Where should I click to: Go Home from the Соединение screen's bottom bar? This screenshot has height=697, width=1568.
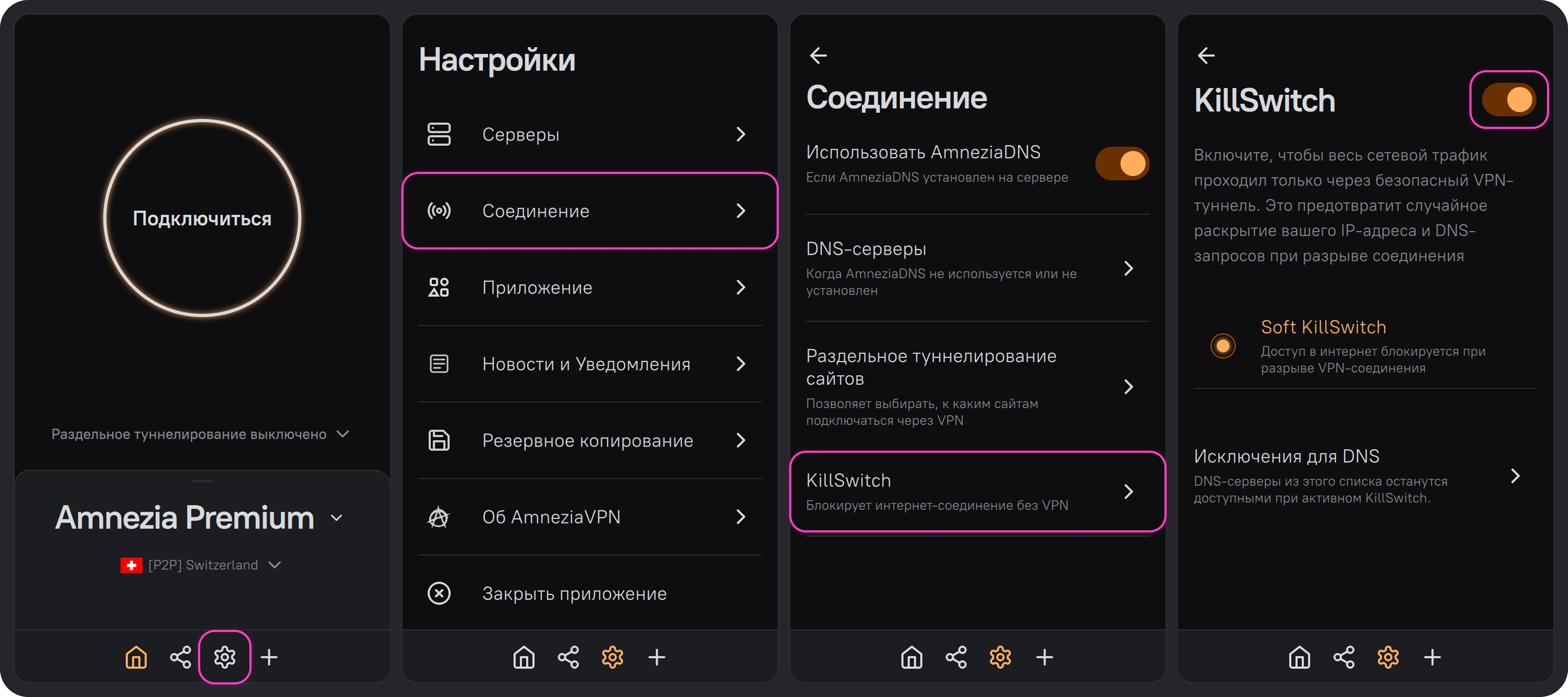911,658
